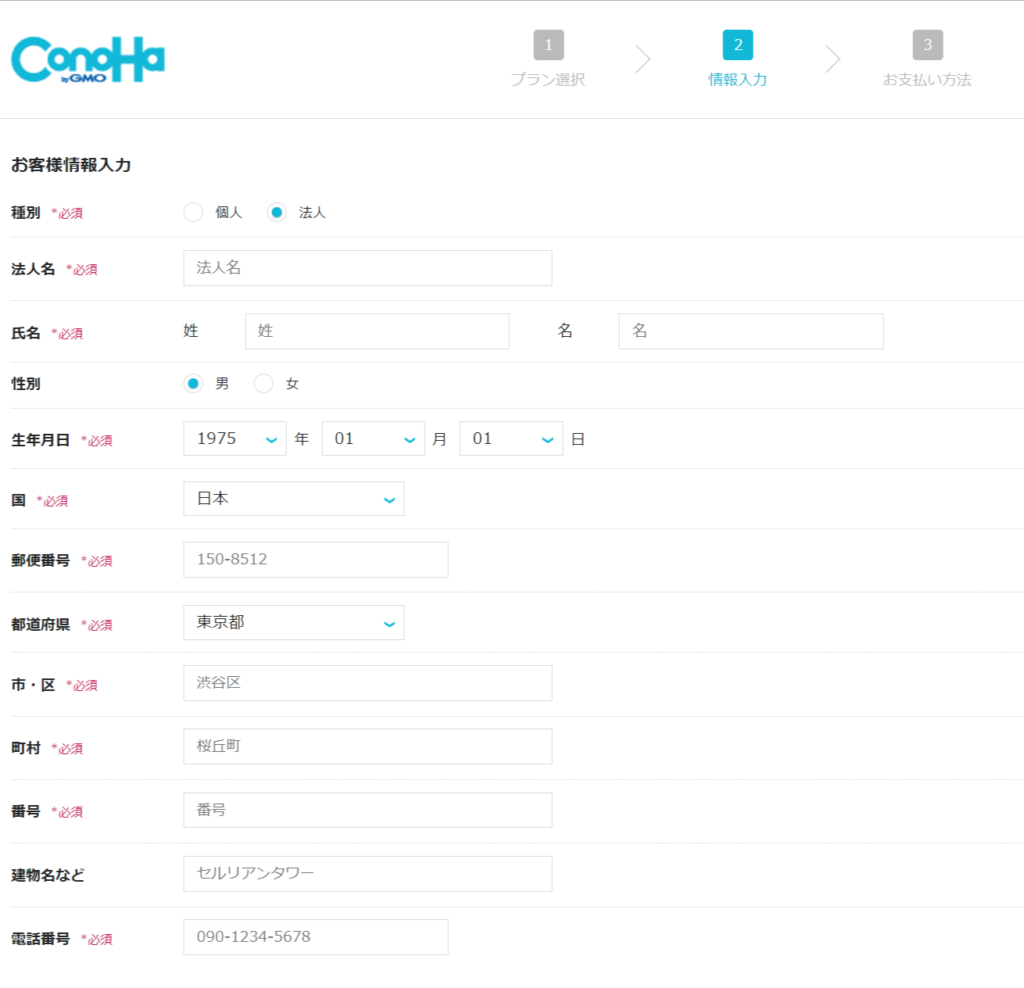Click the 市・区 city field showing 渋谷区
1024x988 pixels.
pos(367,683)
